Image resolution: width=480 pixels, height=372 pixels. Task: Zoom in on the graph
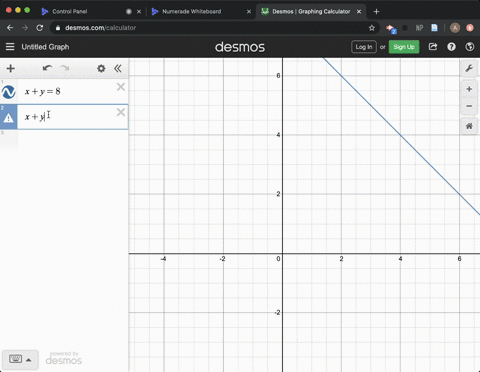(469, 89)
